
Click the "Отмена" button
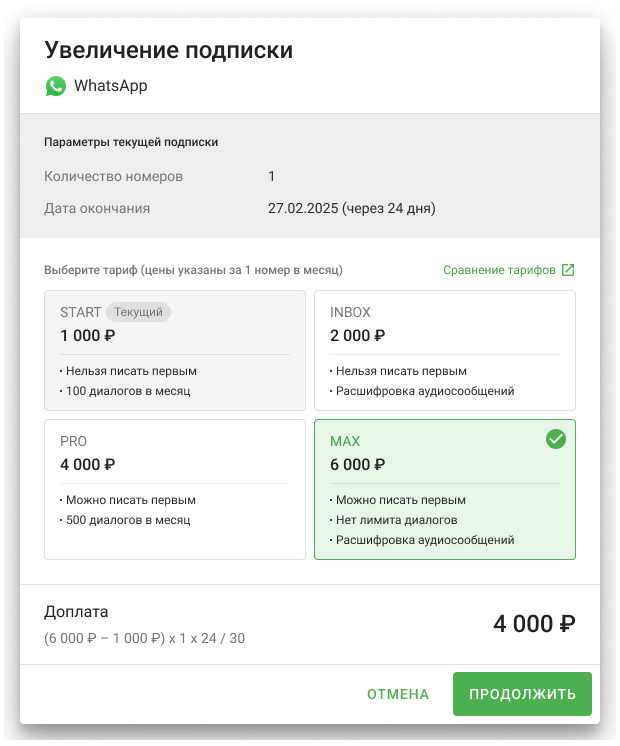point(398,694)
